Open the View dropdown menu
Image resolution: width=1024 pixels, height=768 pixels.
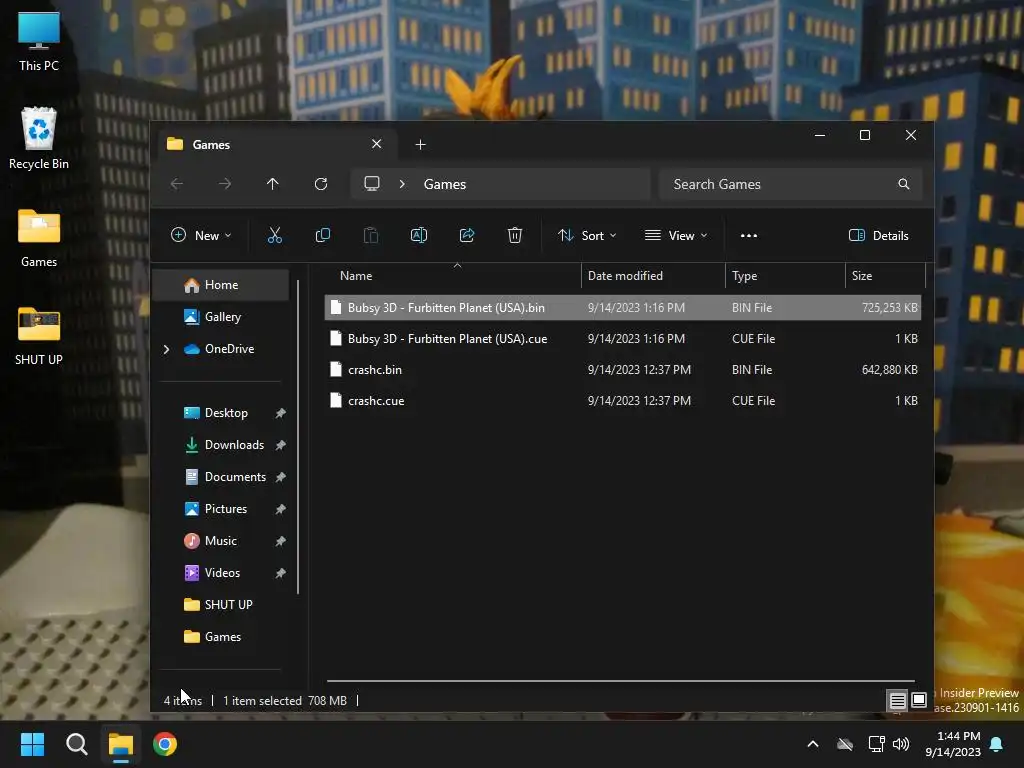676,235
